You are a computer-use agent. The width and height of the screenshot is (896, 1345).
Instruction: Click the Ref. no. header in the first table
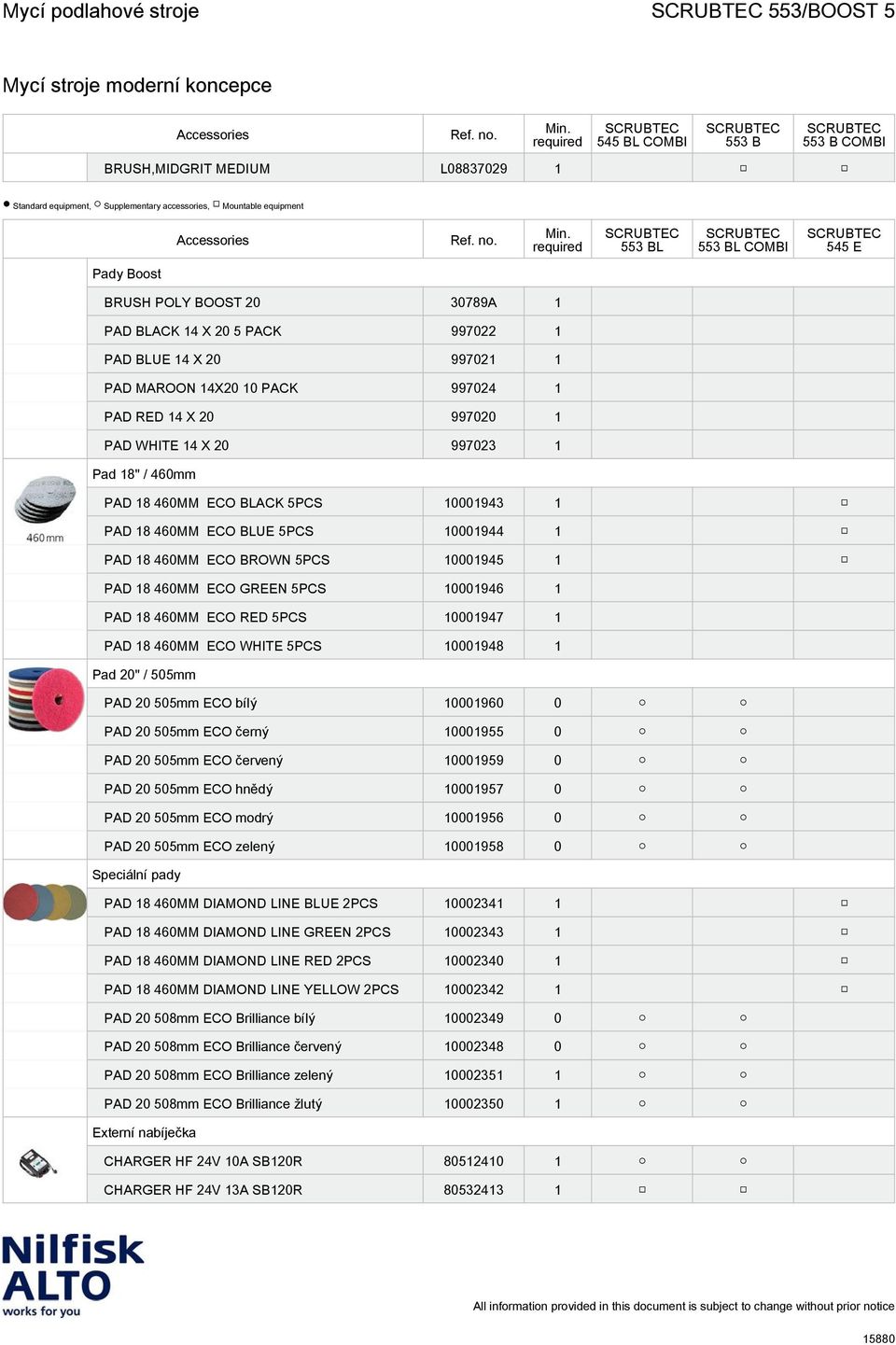pyautogui.click(x=473, y=134)
